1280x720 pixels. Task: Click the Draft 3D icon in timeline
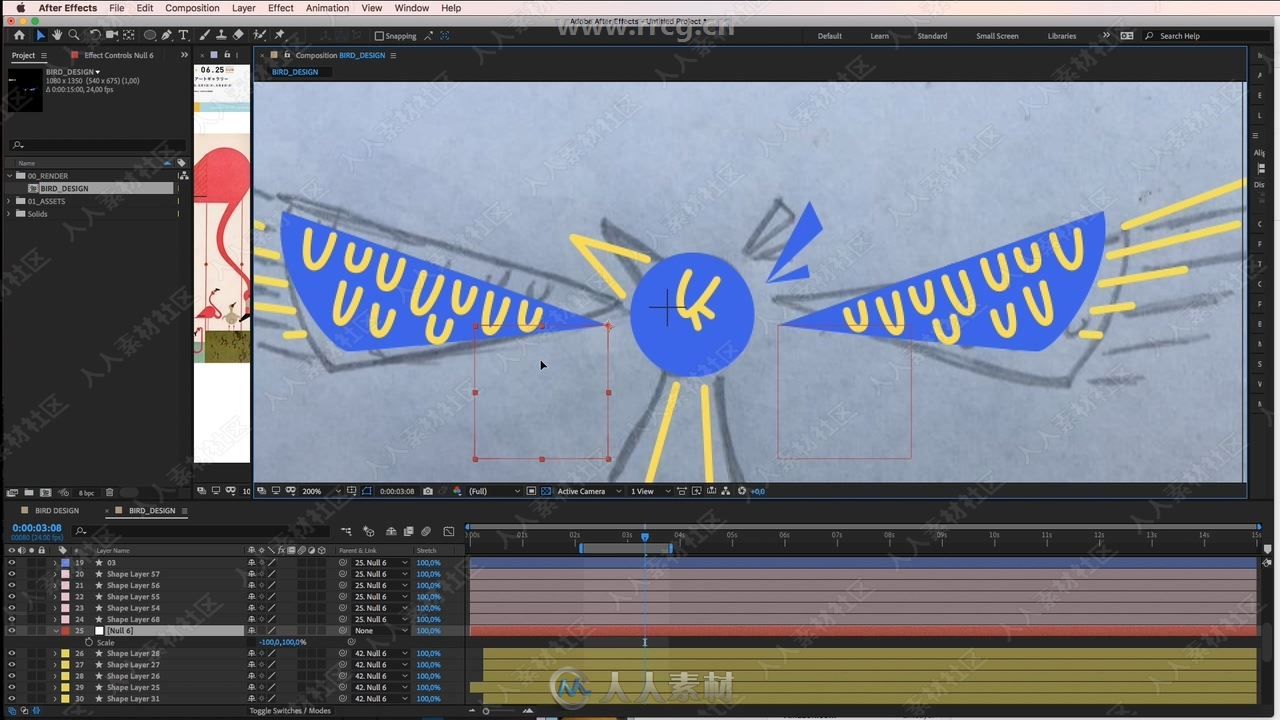click(369, 531)
